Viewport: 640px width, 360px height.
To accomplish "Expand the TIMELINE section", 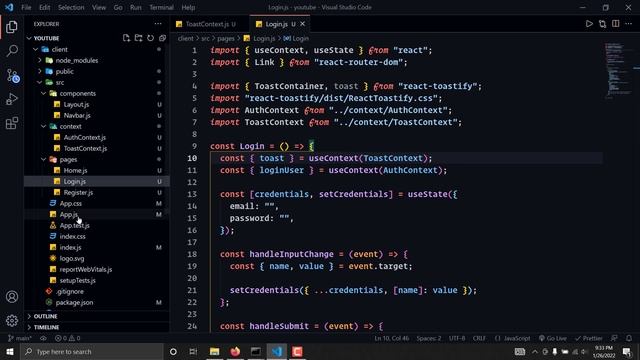I will pyautogui.click(x=97, y=327).
